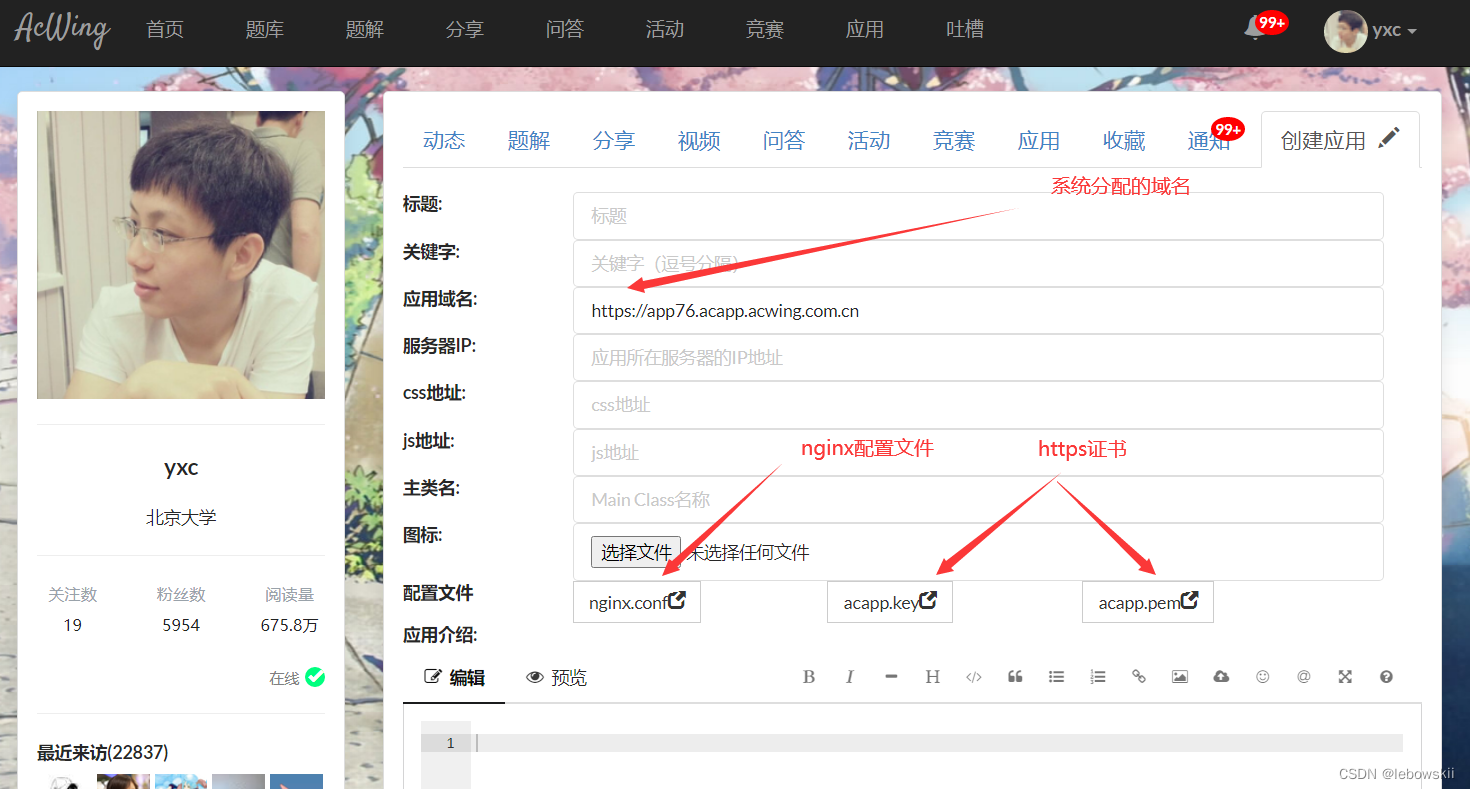The height and width of the screenshot is (789, 1470).
Task: Click the AcWing logo
Action: pos(61,29)
